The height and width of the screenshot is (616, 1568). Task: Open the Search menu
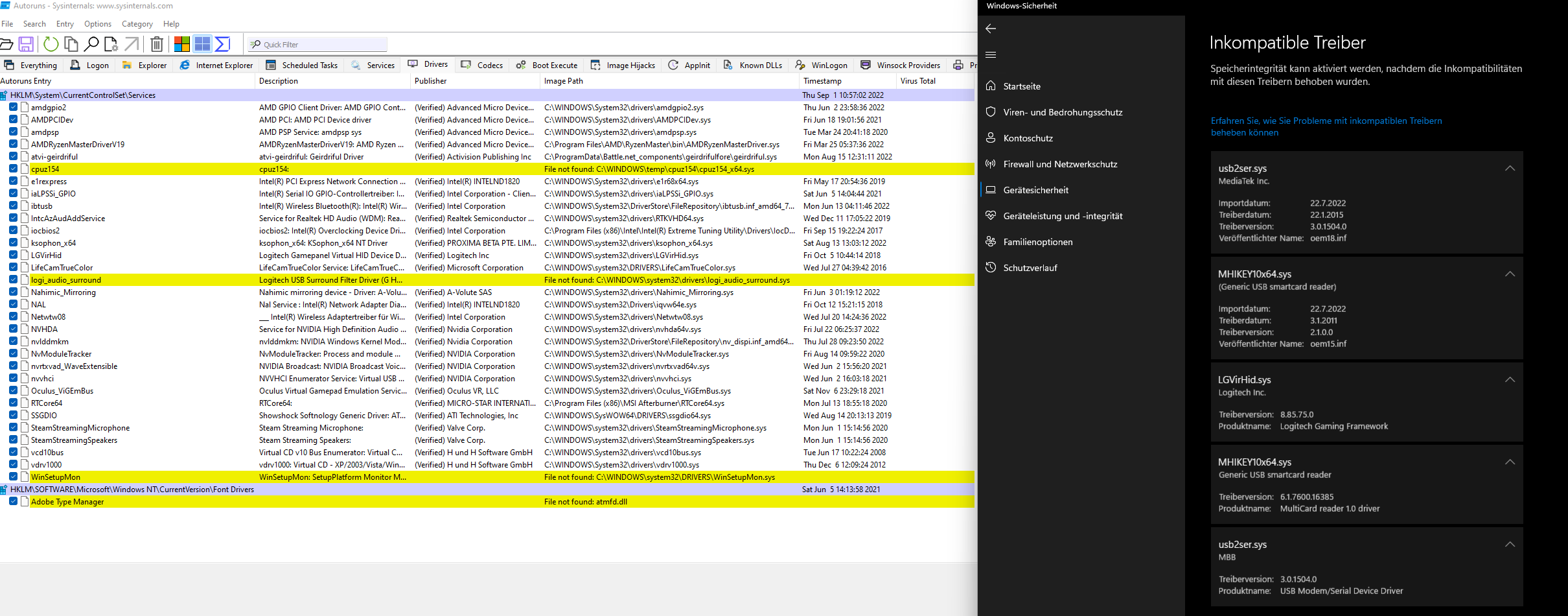34,24
